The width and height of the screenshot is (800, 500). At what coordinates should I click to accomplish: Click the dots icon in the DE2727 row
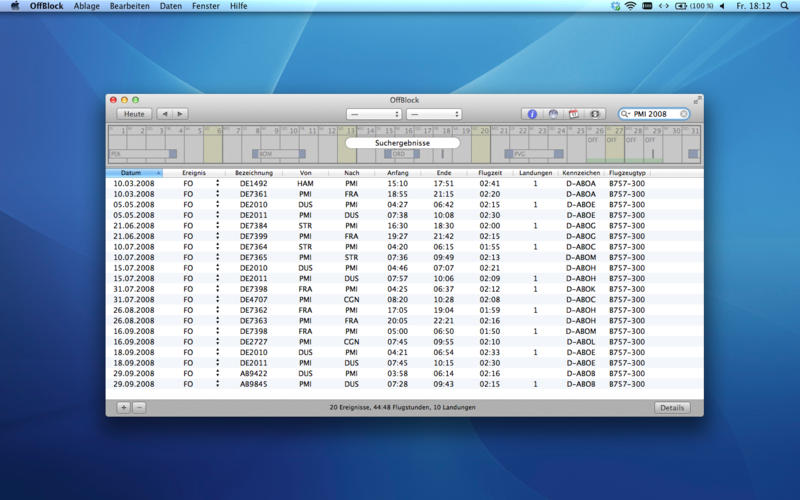coord(217,342)
